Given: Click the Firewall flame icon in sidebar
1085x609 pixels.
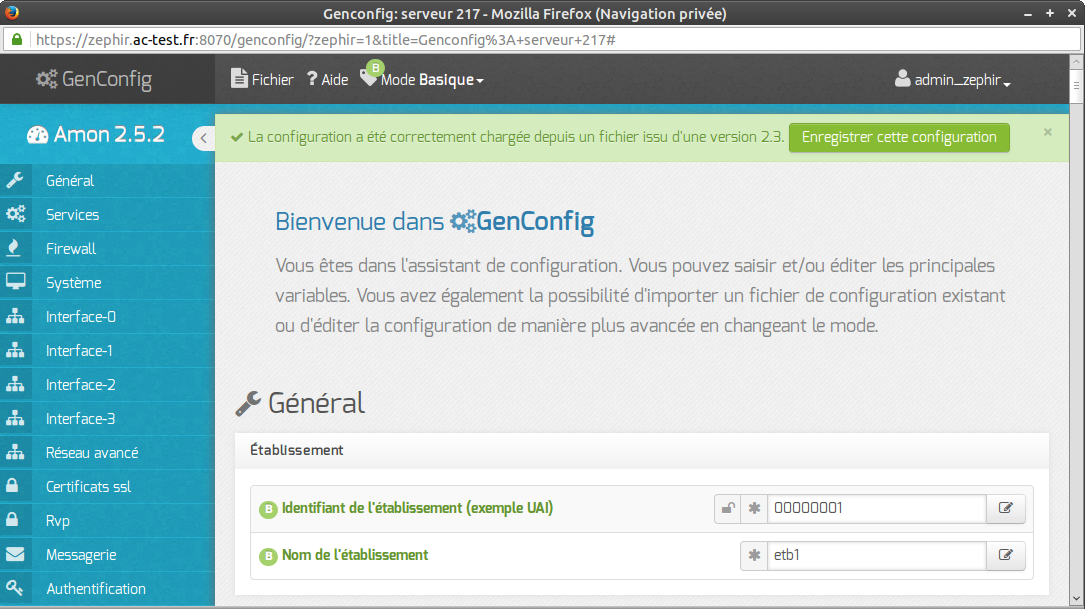Looking at the screenshot, I should tap(14, 248).
